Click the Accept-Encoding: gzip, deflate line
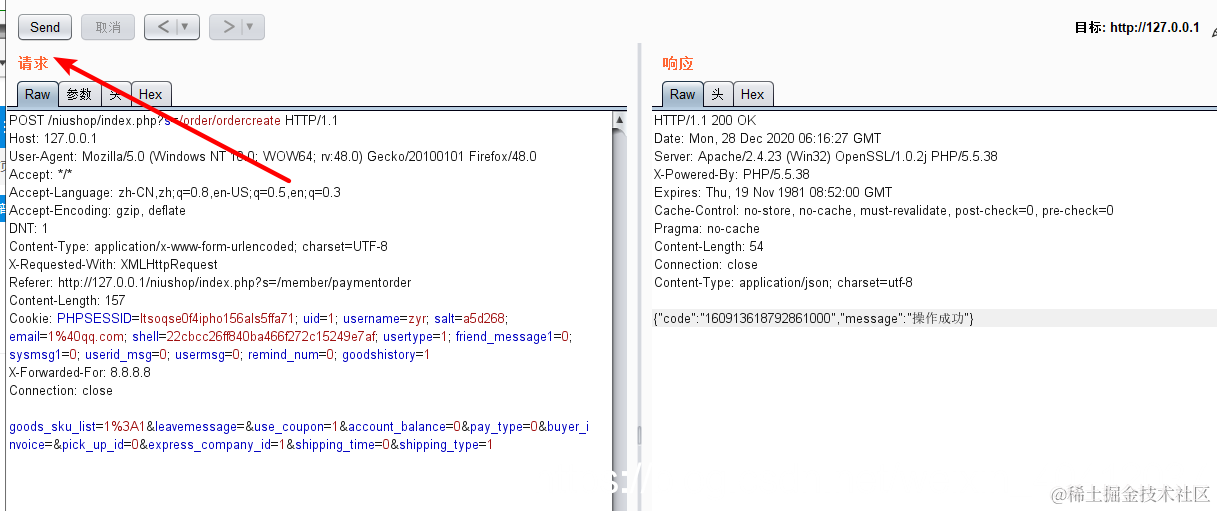The image size is (1217, 511). coord(97,210)
